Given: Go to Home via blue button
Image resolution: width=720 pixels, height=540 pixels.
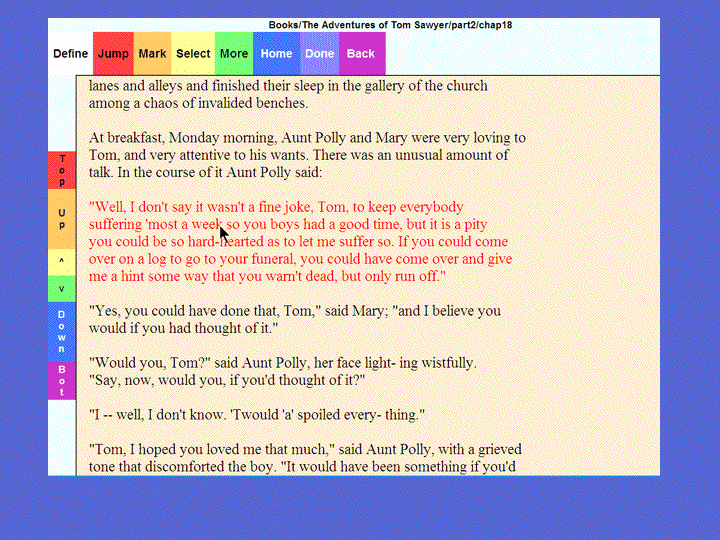Looking at the screenshot, I should (276, 54).
